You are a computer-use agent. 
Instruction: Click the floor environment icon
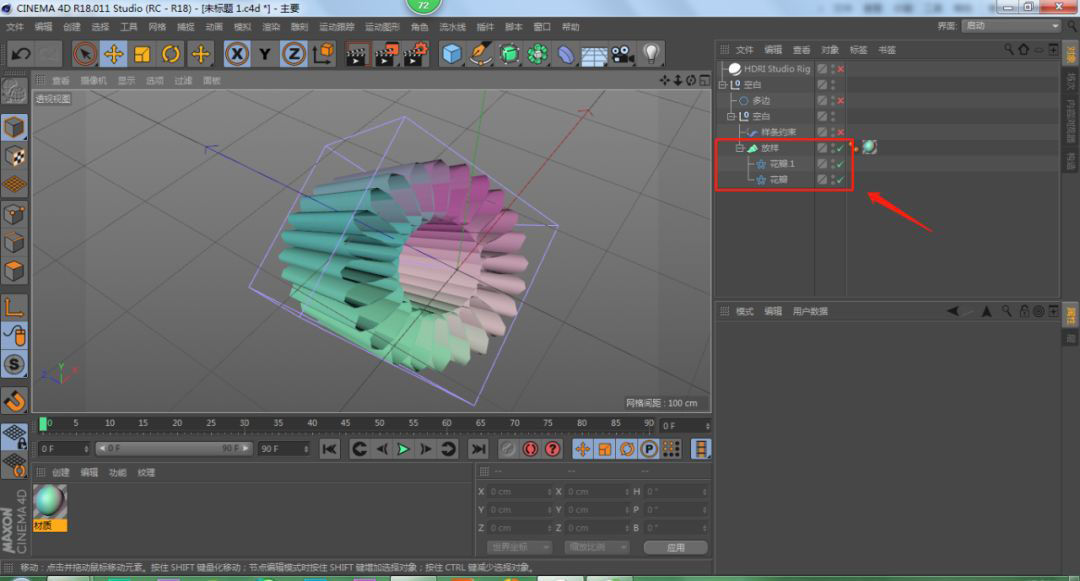click(594, 54)
